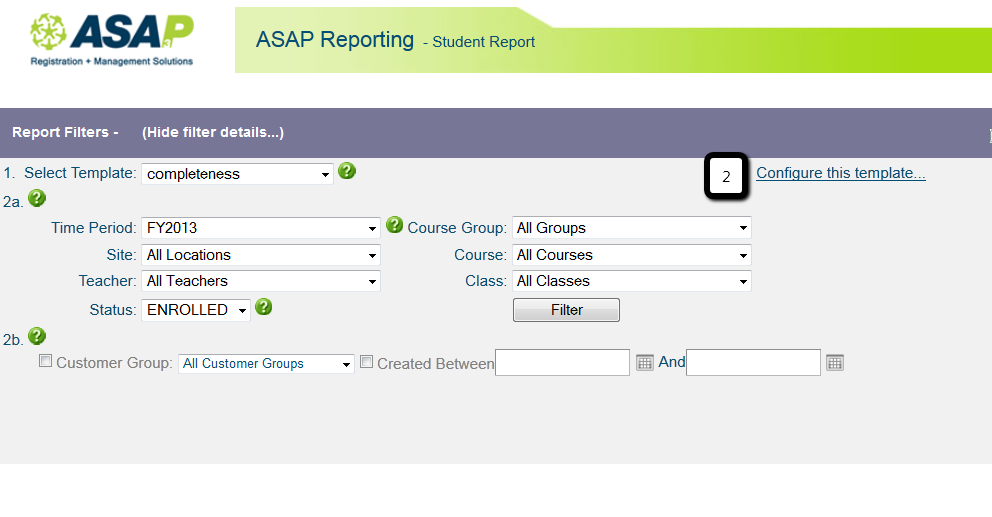
Task: Open the Course Group dropdown
Action: tap(631, 228)
